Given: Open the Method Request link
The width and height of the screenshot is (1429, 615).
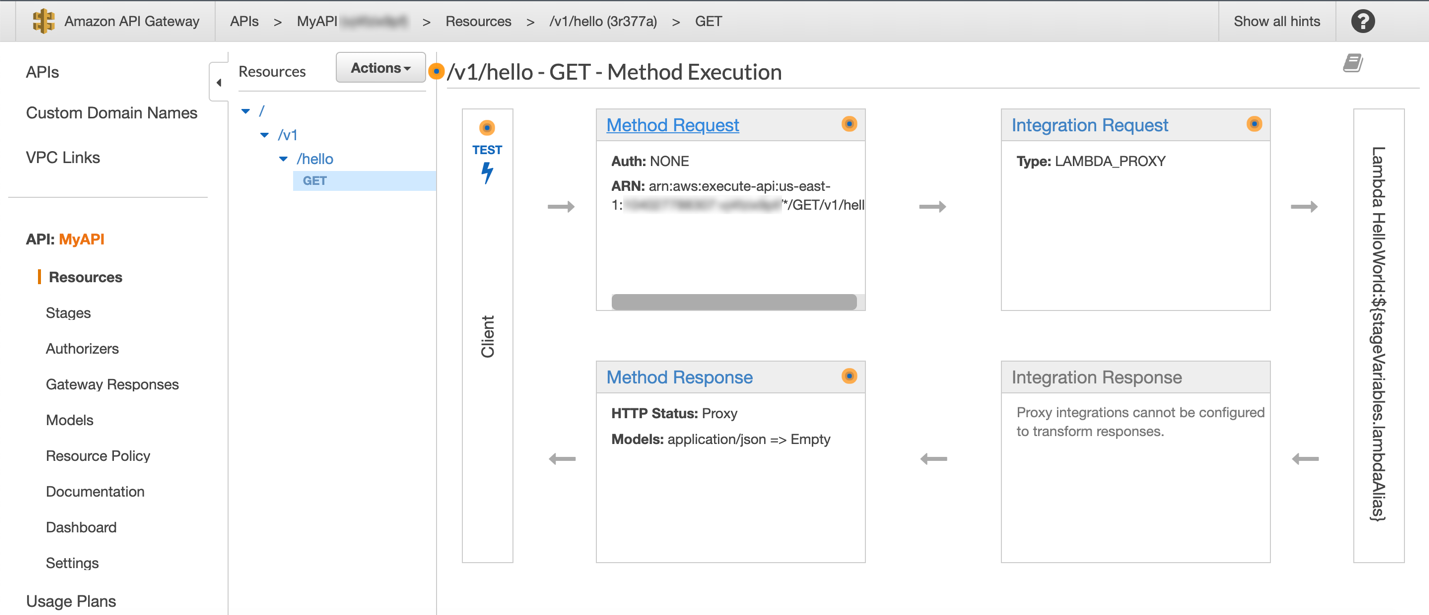Looking at the screenshot, I should [x=672, y=125].
